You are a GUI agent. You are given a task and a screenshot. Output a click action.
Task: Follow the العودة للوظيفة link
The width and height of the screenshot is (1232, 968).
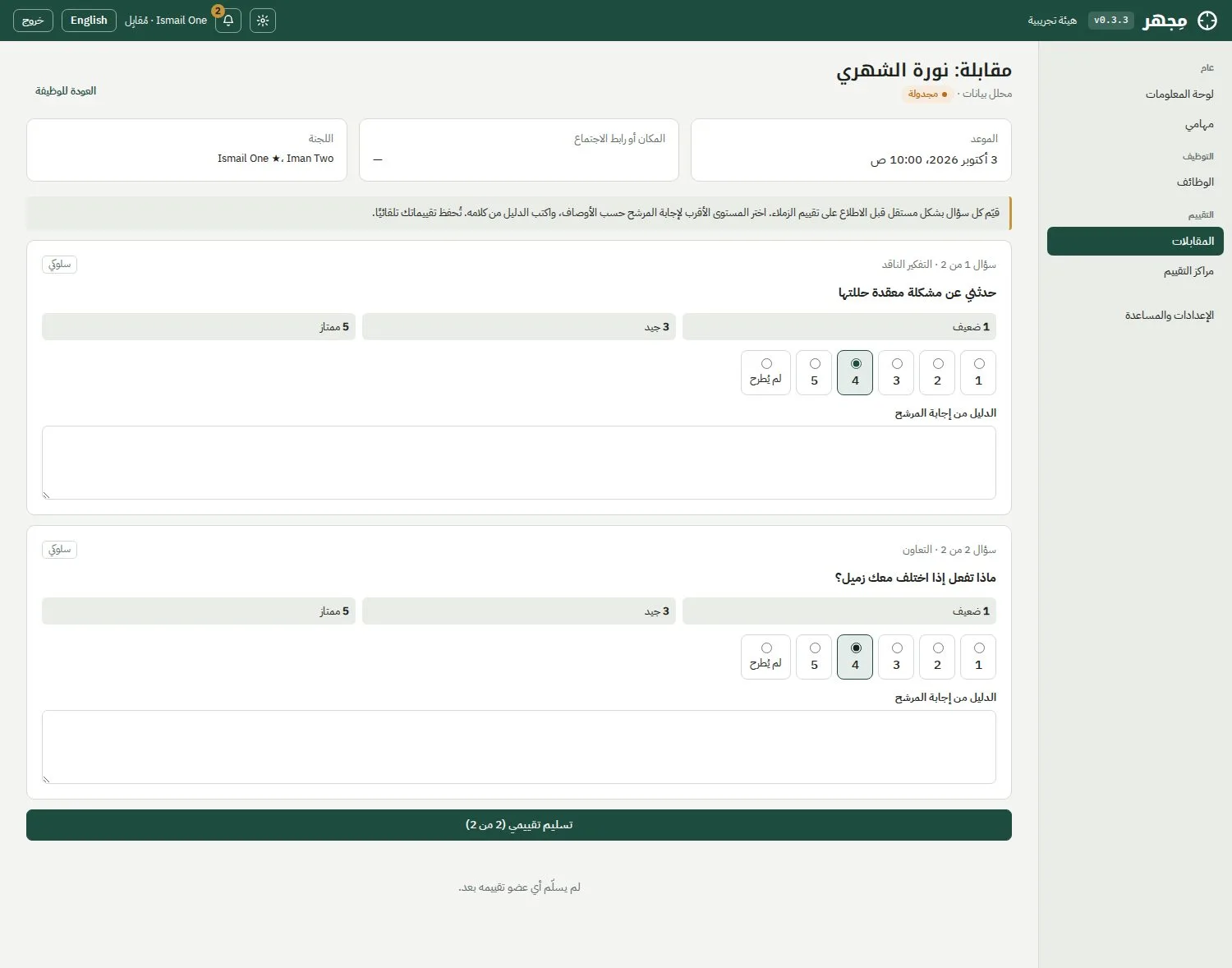[66, 91]
